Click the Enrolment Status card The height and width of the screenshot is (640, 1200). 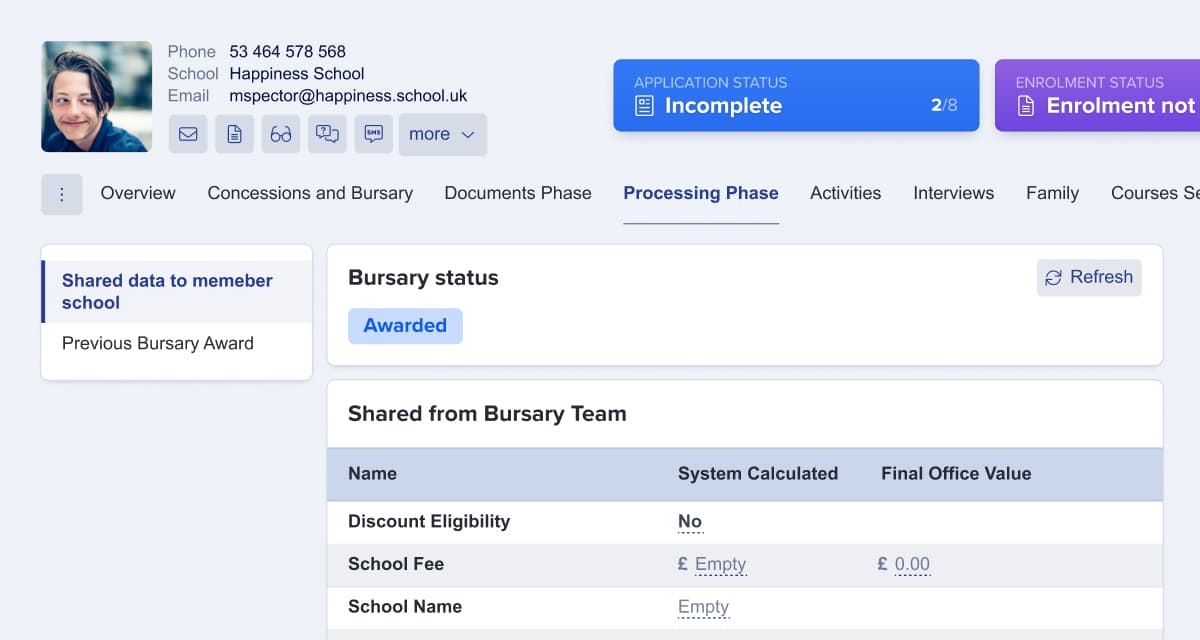pyautogui.click(x=1097, y=95)
